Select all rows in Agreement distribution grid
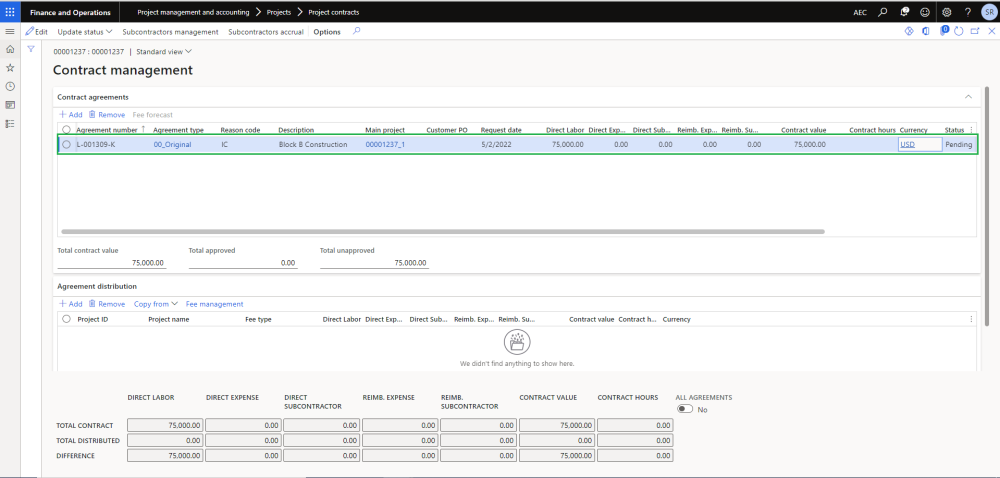Screen dimensions: 1000x478 point(67,319)
